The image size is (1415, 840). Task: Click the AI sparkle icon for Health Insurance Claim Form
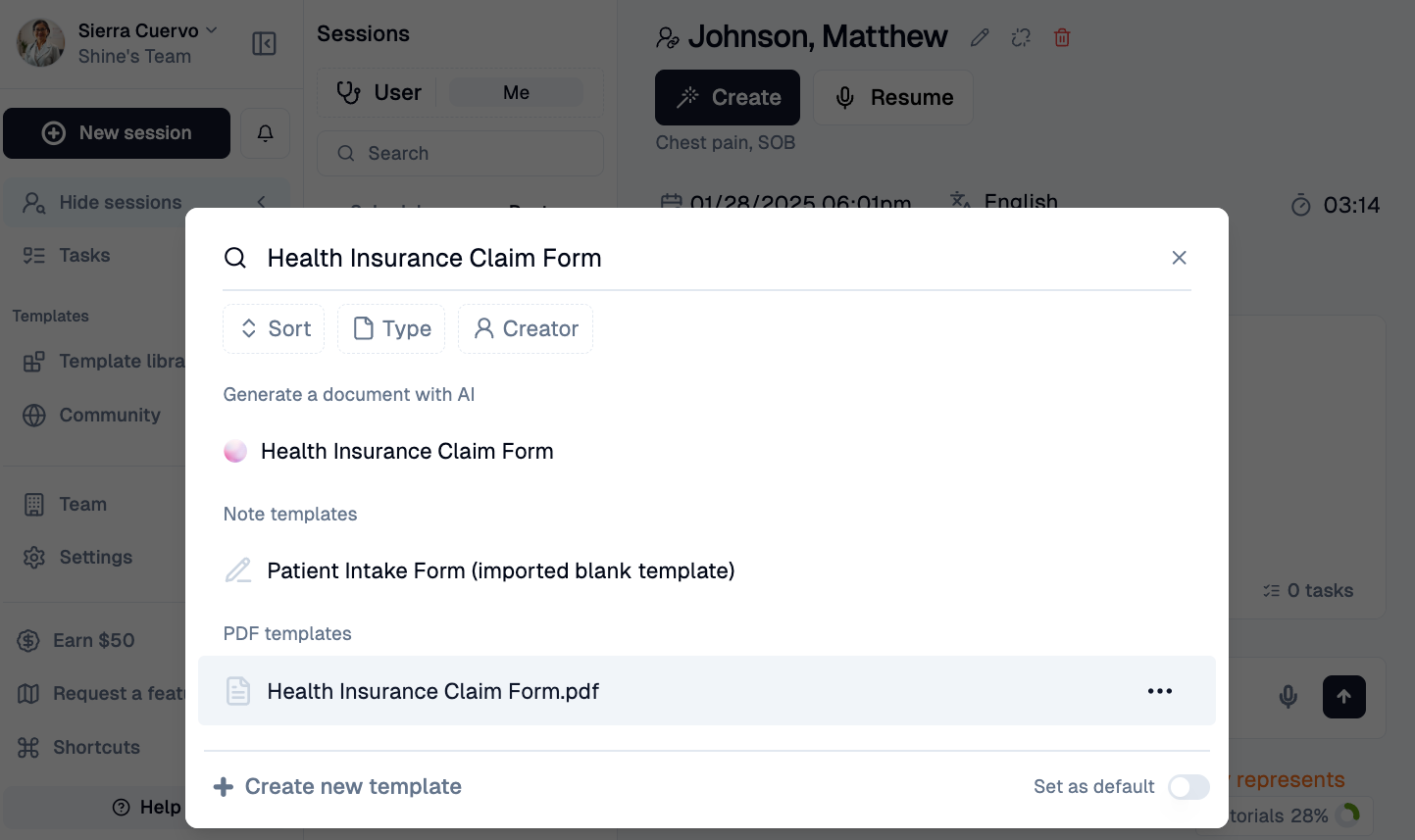coord(235,451)
